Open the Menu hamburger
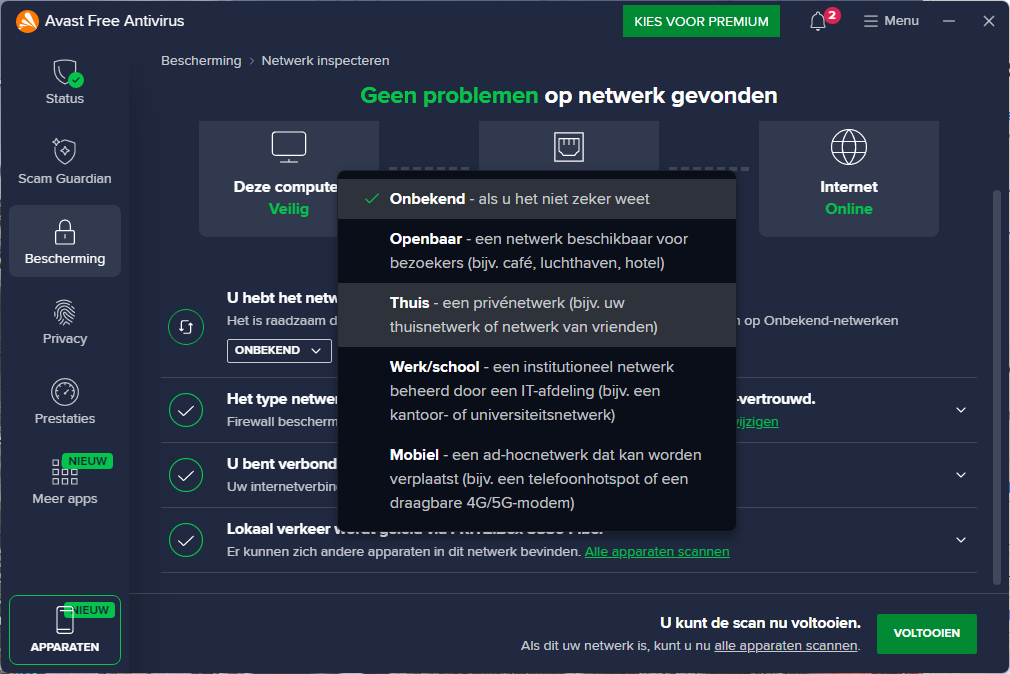Viewport: 1010px width, 674px height. pos(891,21)
